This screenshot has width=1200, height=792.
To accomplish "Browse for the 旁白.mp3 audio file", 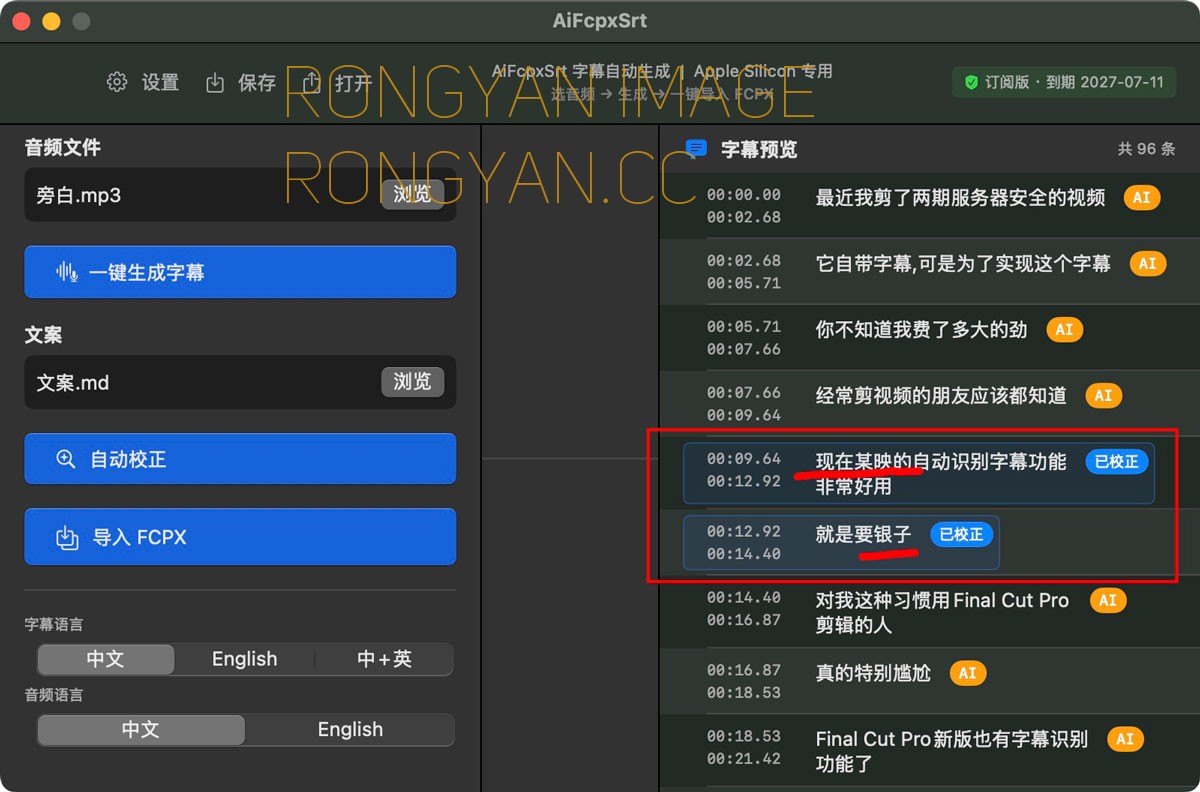I will pos(412,194).
